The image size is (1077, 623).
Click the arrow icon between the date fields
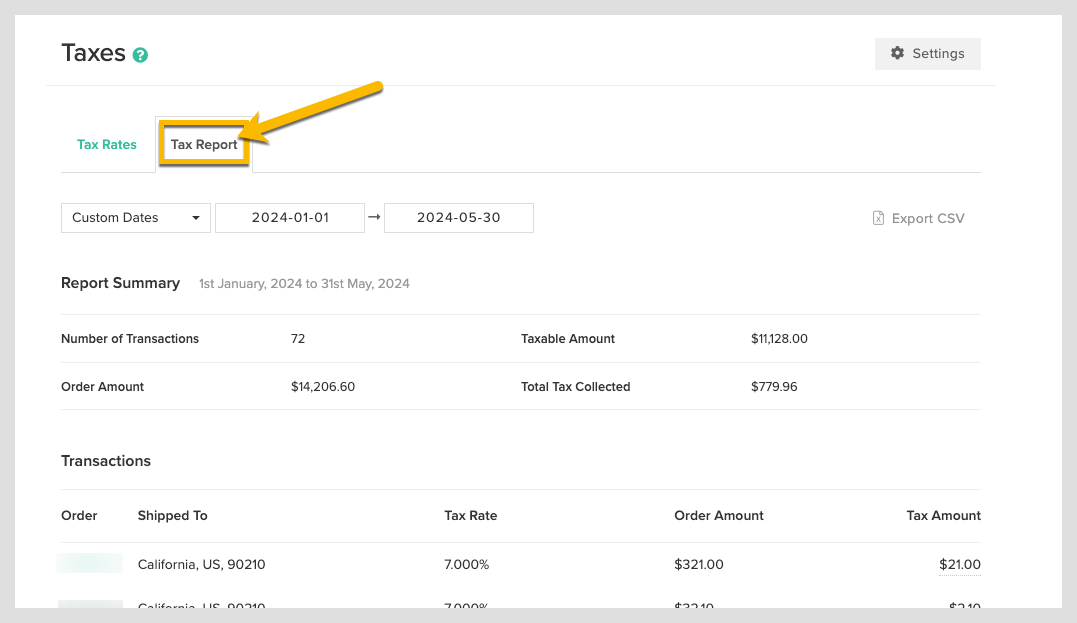pos(373,217)
